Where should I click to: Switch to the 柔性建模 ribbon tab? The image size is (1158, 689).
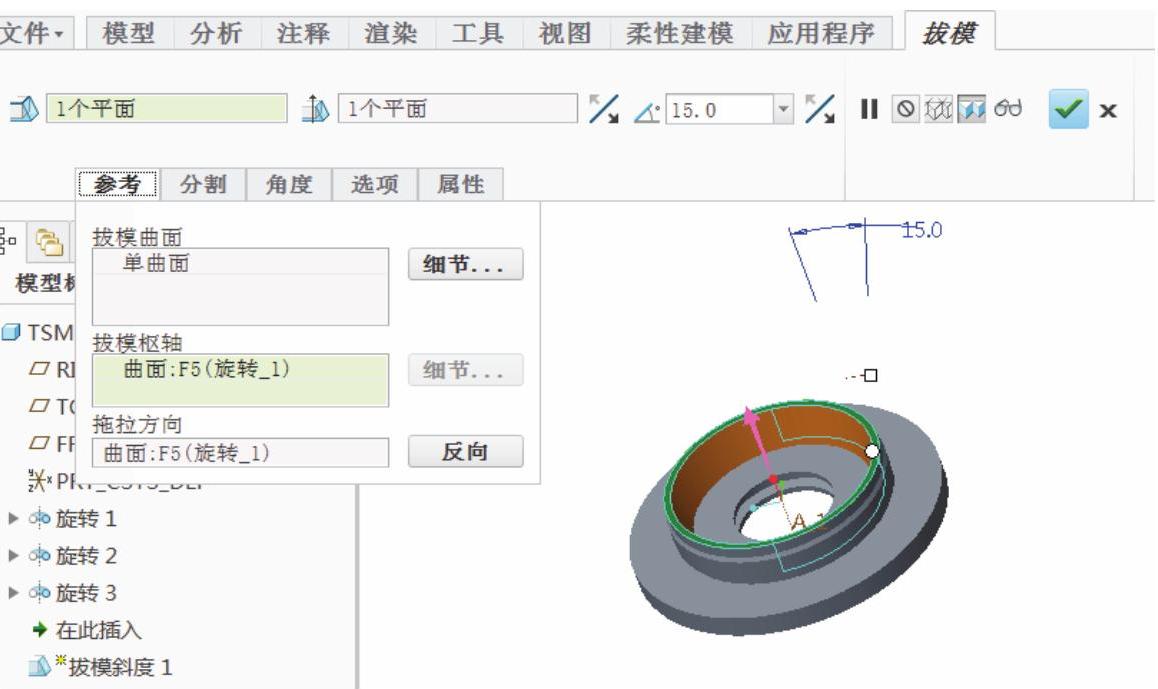[x=679, y=33]
